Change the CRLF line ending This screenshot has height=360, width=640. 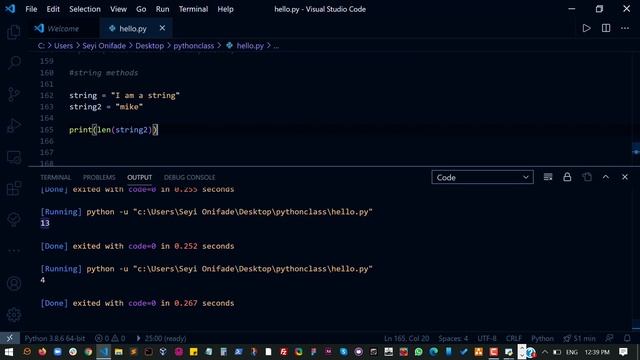(x=514, y=338)
